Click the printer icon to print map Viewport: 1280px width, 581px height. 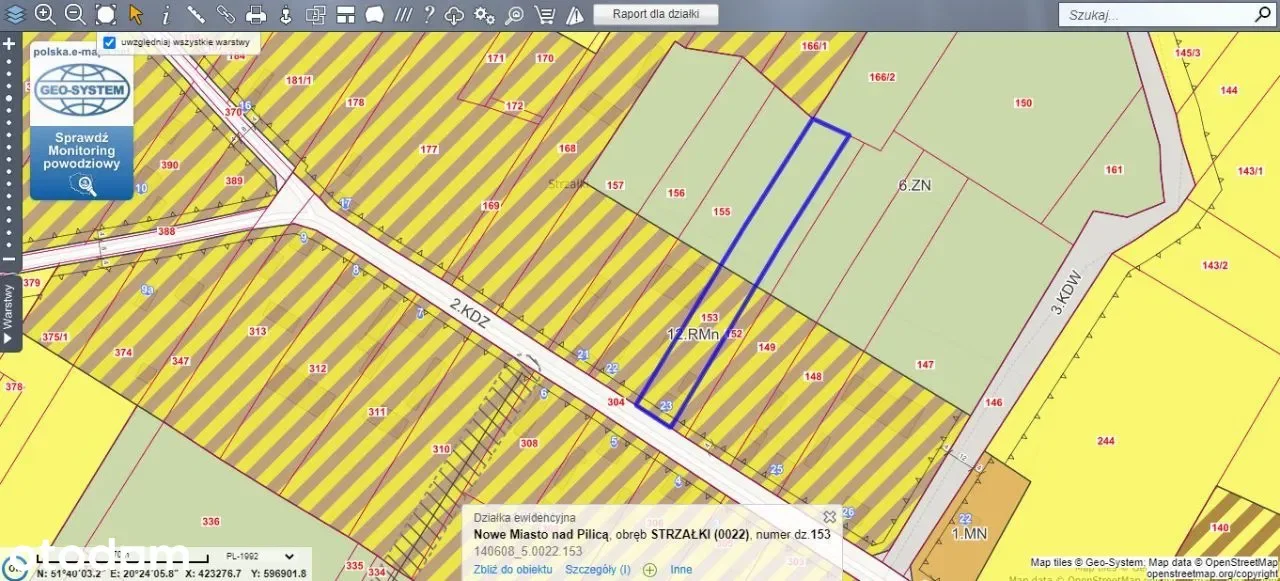point(256,14)
